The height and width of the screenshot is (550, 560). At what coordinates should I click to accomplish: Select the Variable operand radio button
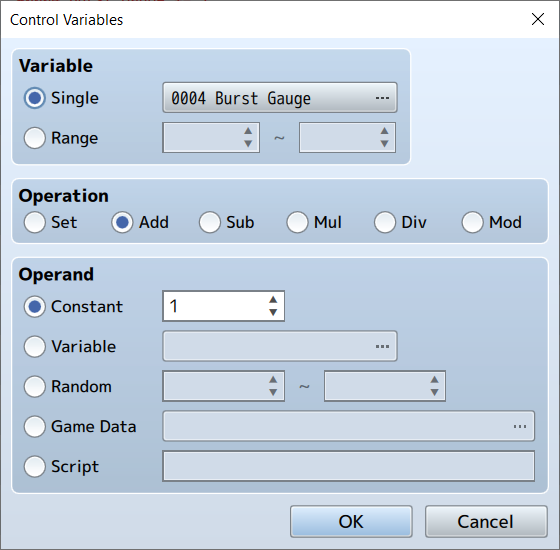(35, 346)
